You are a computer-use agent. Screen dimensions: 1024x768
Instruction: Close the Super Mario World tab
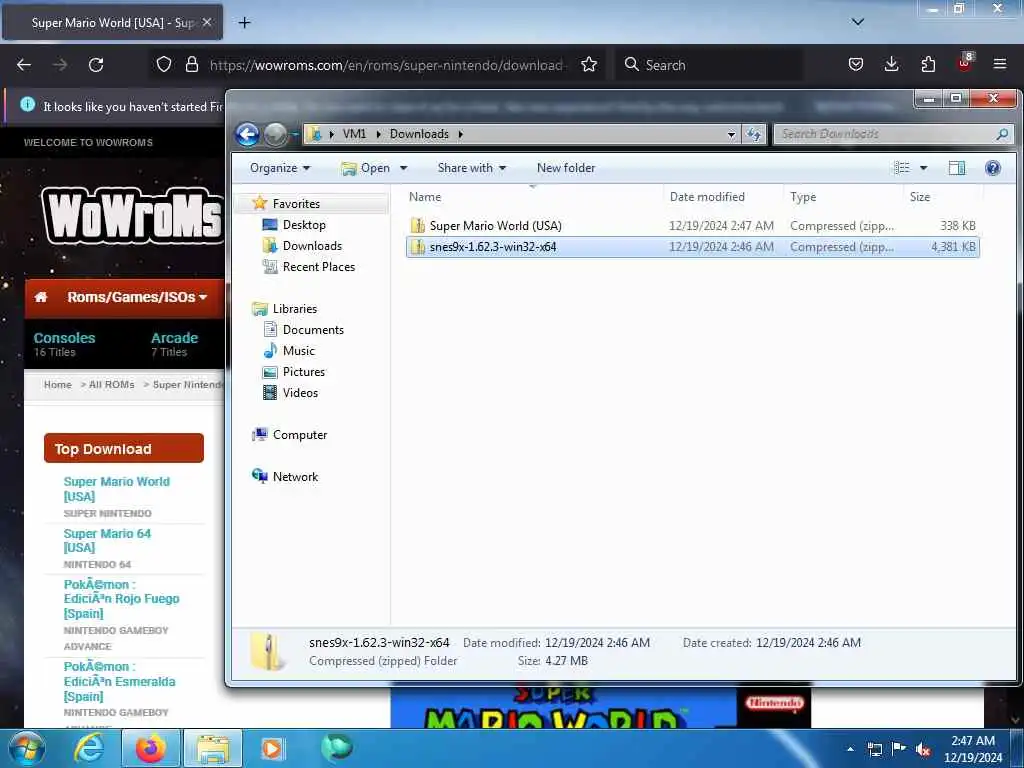[x=206, y=22]
